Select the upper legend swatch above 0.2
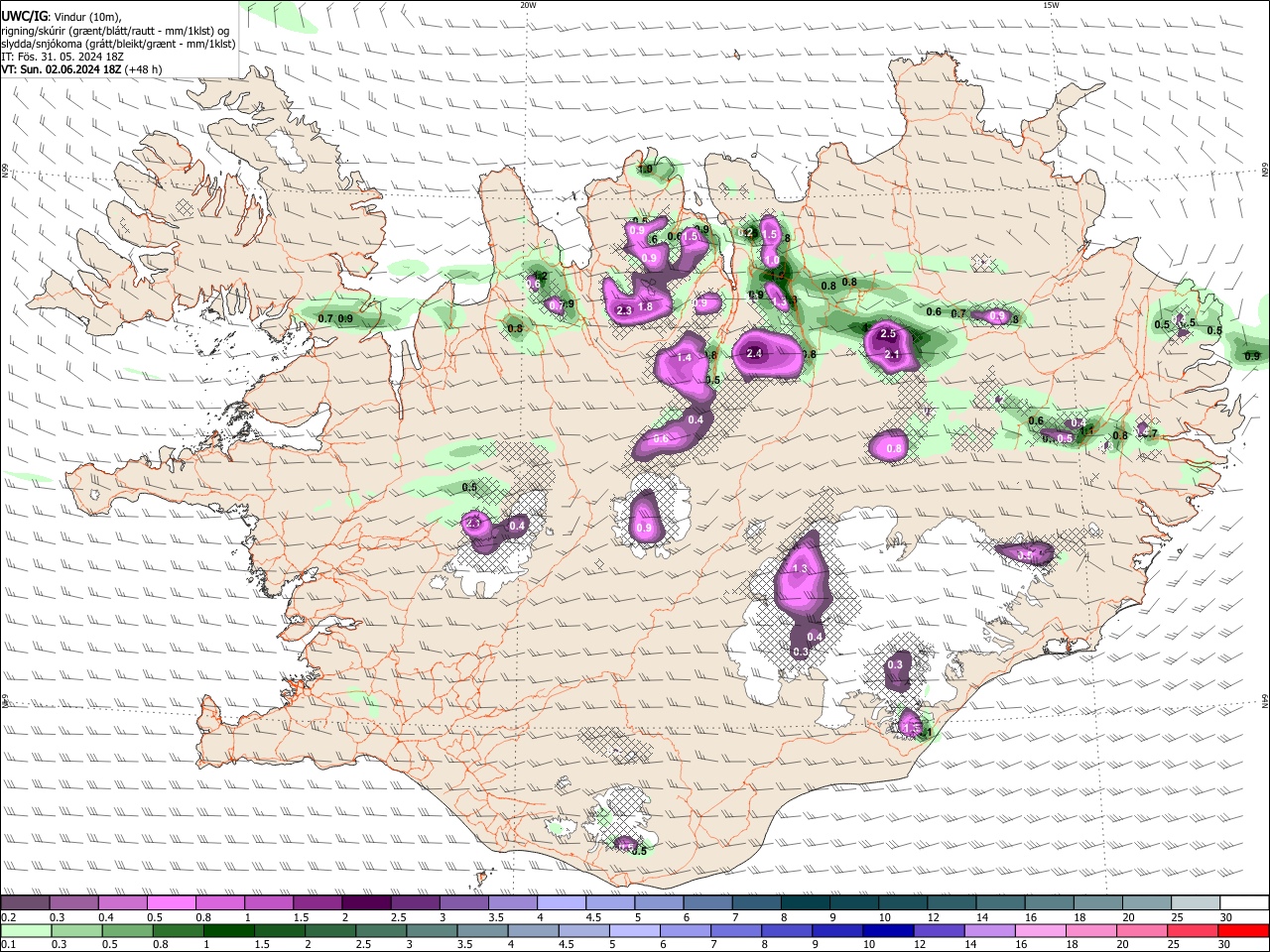1270x952 pixels. [x=25, y=903]
